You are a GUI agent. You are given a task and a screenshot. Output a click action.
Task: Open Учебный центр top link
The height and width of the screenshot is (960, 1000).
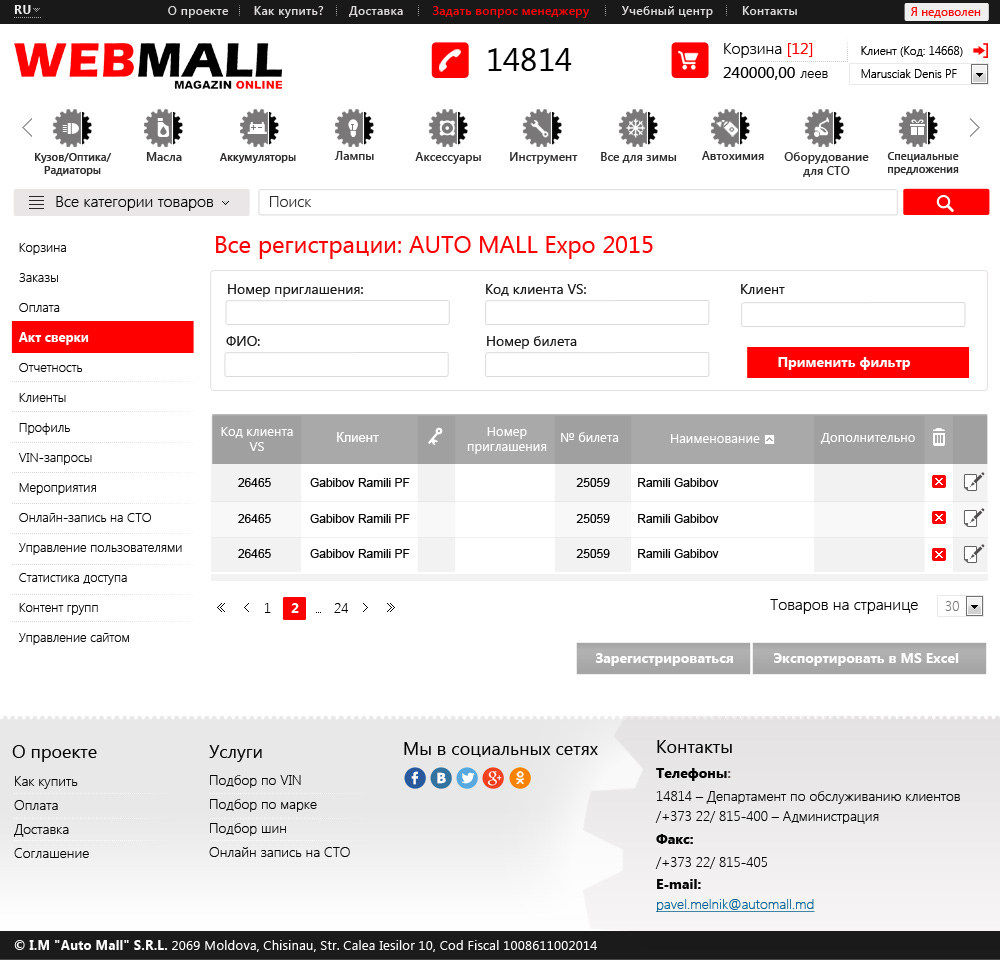click(x=667, y=11)
